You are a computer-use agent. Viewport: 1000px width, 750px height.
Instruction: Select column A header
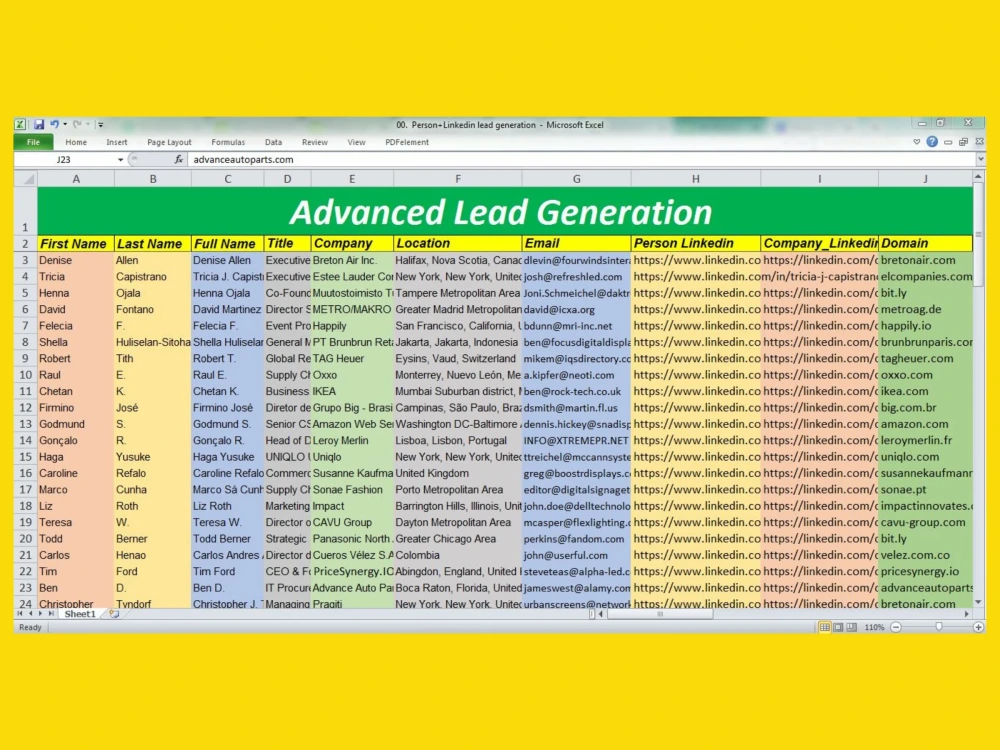click(x=76, y=179)
